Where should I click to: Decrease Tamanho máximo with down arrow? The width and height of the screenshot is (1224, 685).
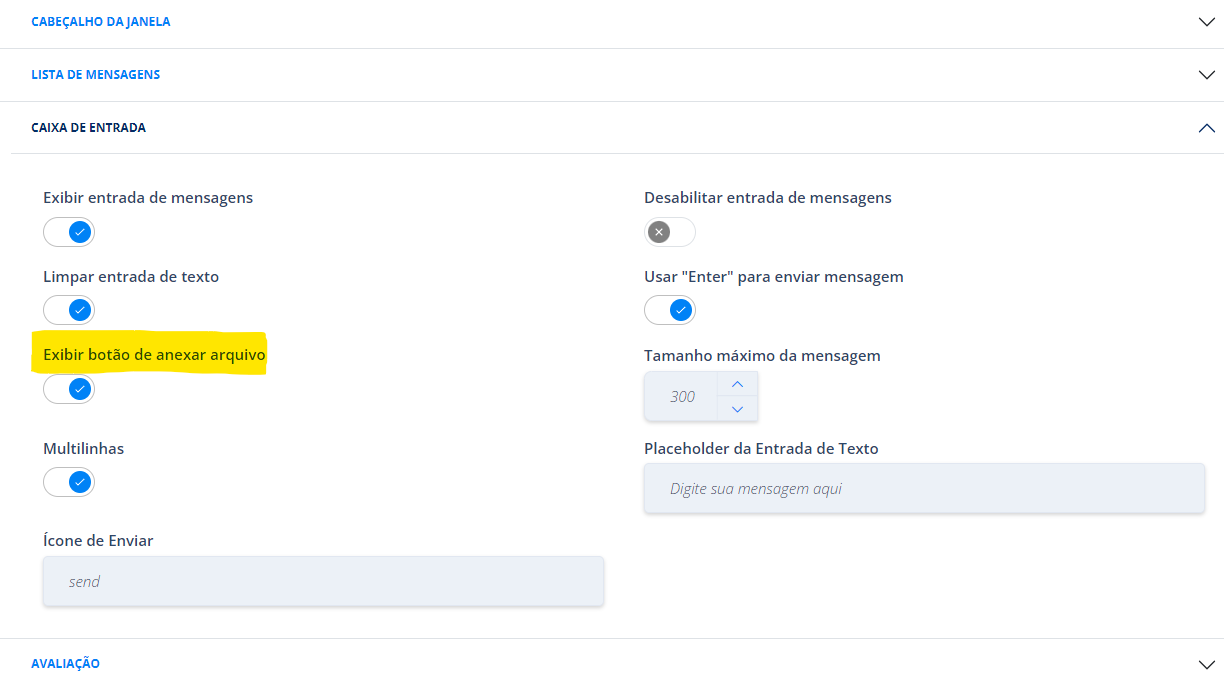(737, 409)
